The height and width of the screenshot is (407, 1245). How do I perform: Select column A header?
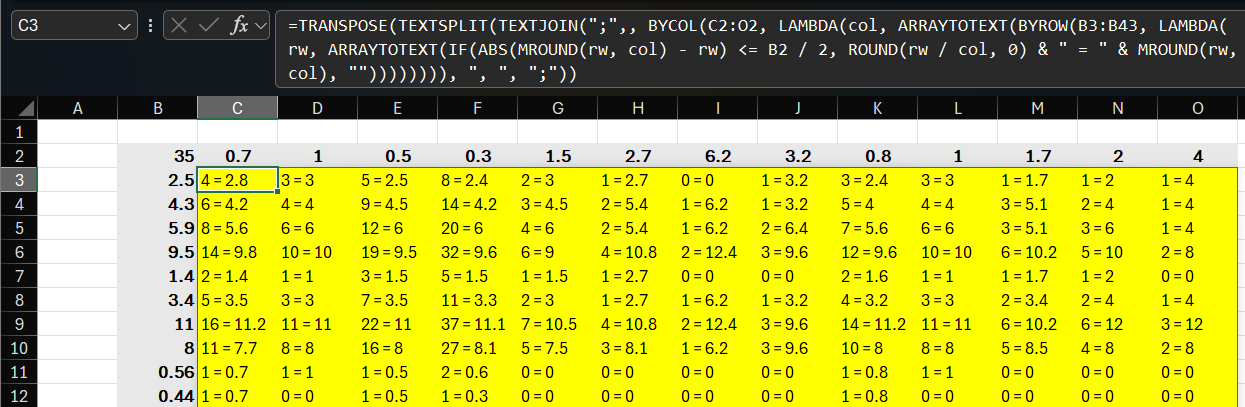coord(77,107)
